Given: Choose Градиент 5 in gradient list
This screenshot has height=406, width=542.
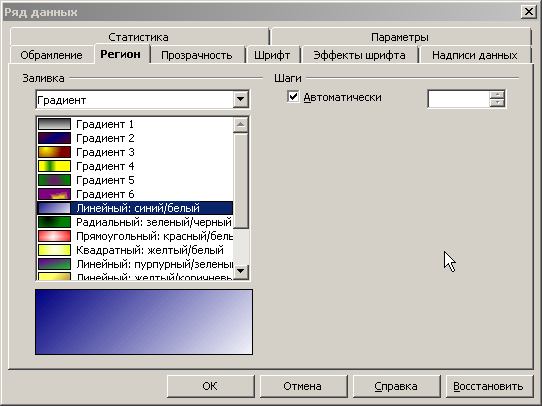Looking at the screenshot, I should [135, 180].
